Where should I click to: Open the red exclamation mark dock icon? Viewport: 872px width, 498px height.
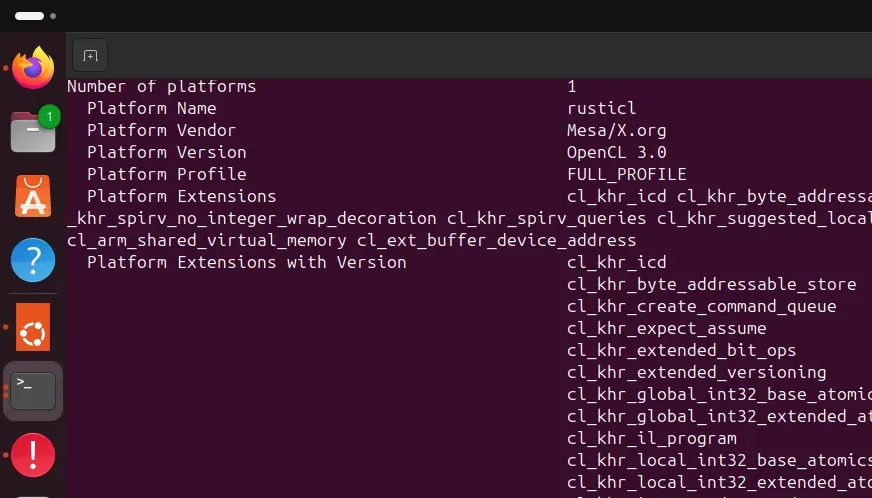(x=33, y=455)
